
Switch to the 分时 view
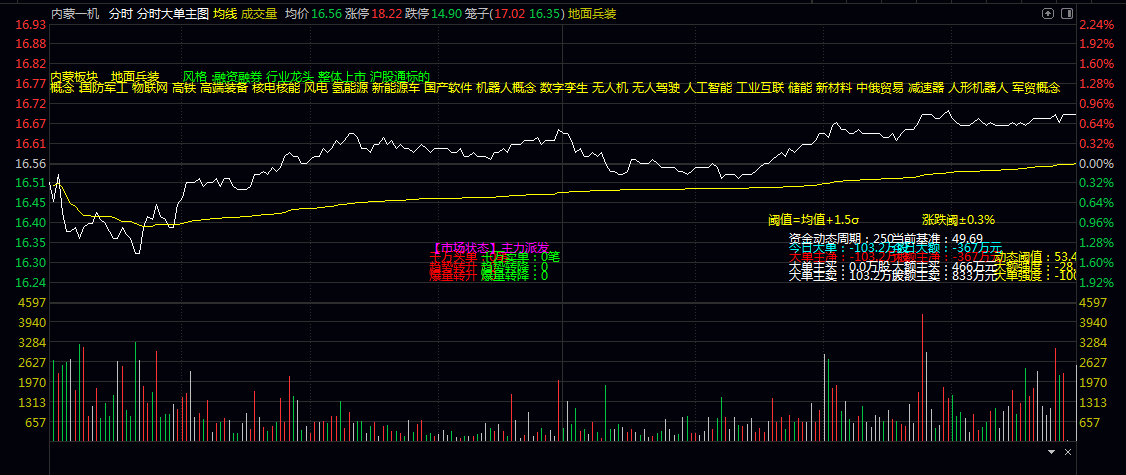(x=120, y=14)
